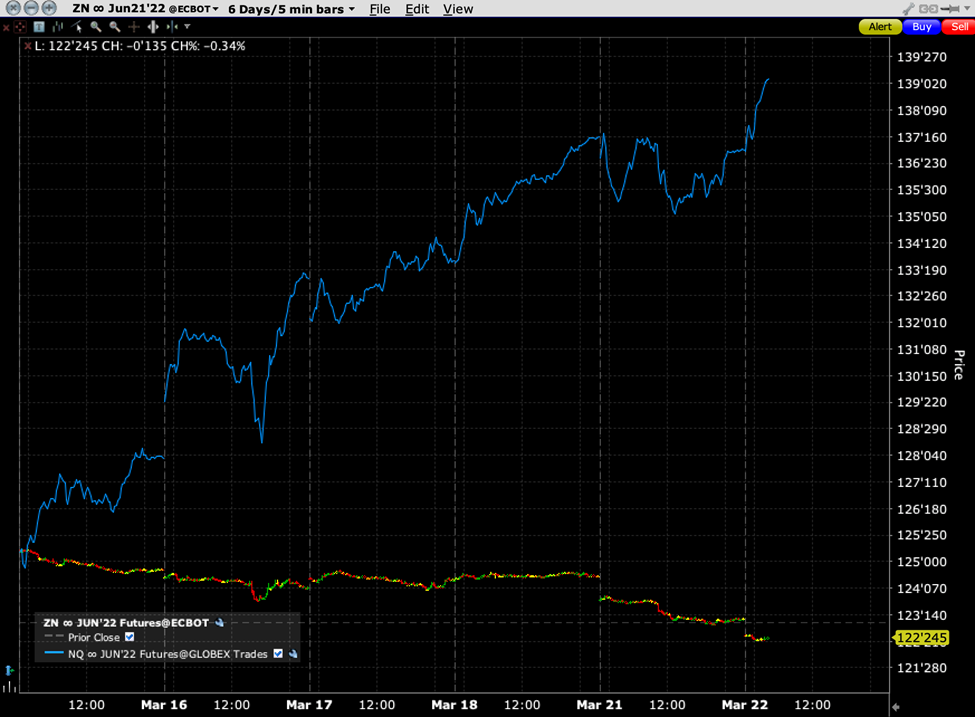Click the window grouping chain-link icon
Image resolution: width=975 pixels, height=717 pixels.
[x=928, y=8]
